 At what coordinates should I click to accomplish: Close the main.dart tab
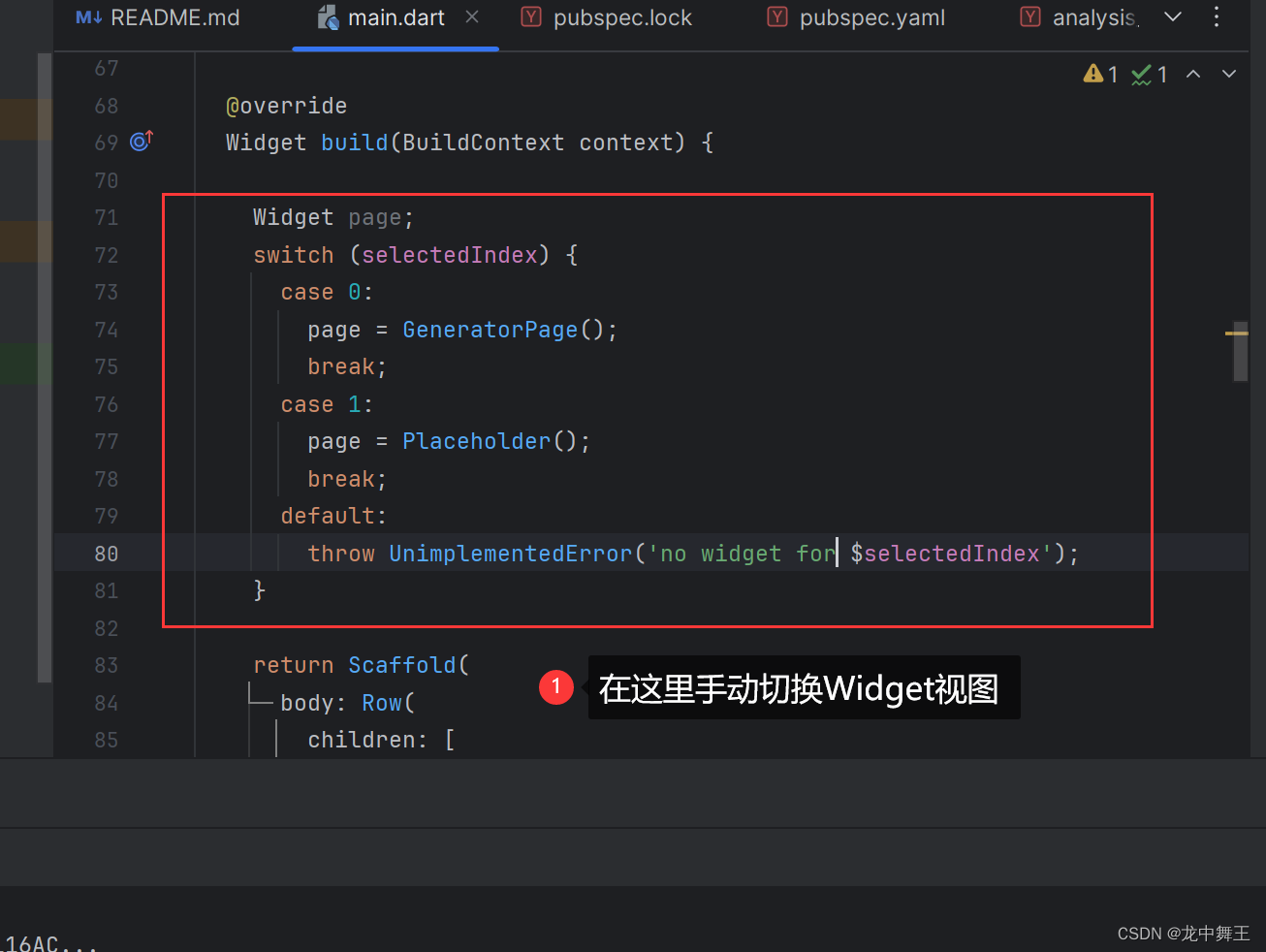point(472,16)
